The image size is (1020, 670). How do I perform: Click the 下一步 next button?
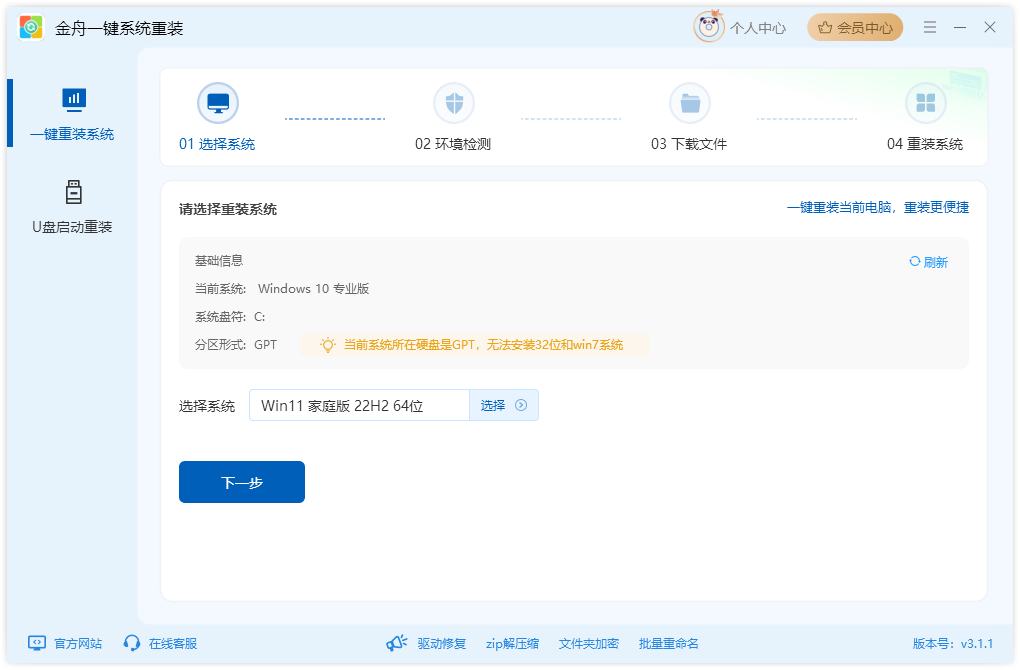[x=242, y=482]
